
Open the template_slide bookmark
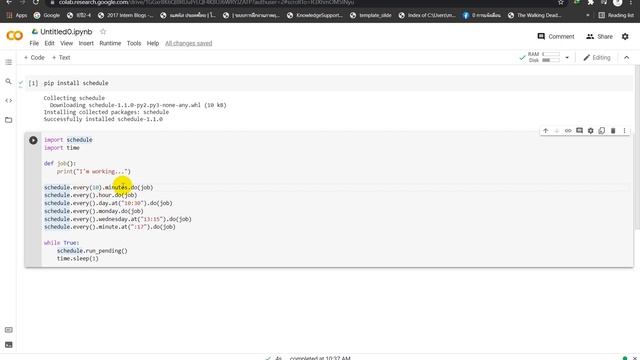click(370, 15)
